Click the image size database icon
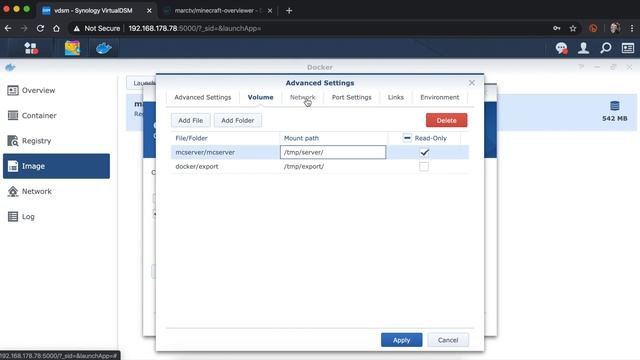 tap(615, 106)
